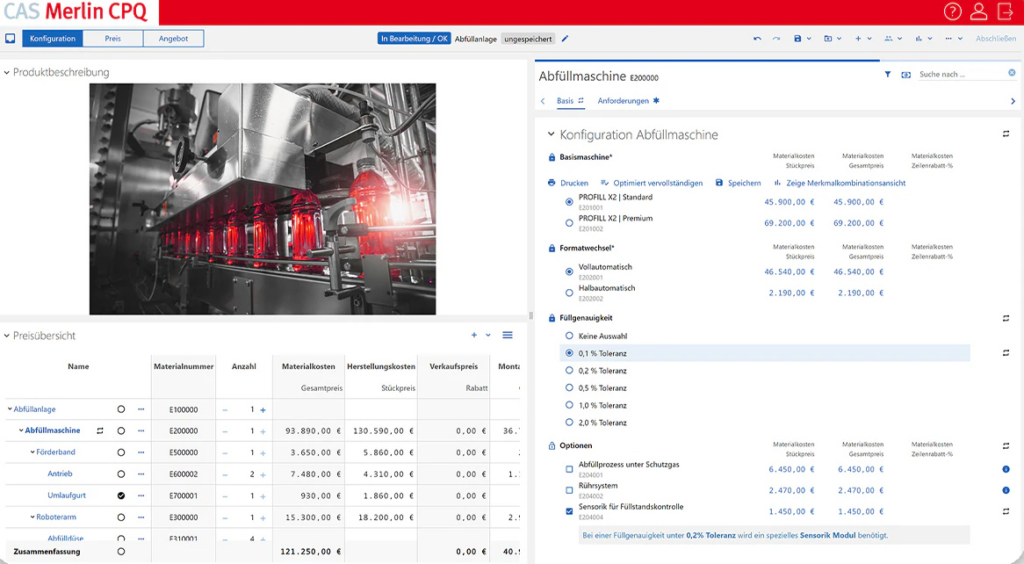Collapse the Produktbeschreibung section
1024x564 pixels.
coord(6,73)
